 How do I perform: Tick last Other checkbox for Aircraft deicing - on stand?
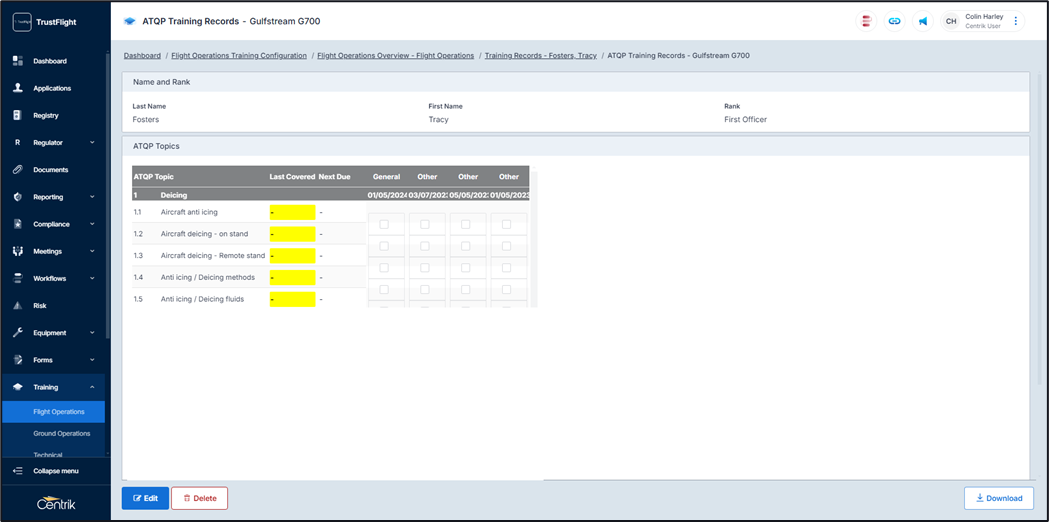tap(507, 246)
